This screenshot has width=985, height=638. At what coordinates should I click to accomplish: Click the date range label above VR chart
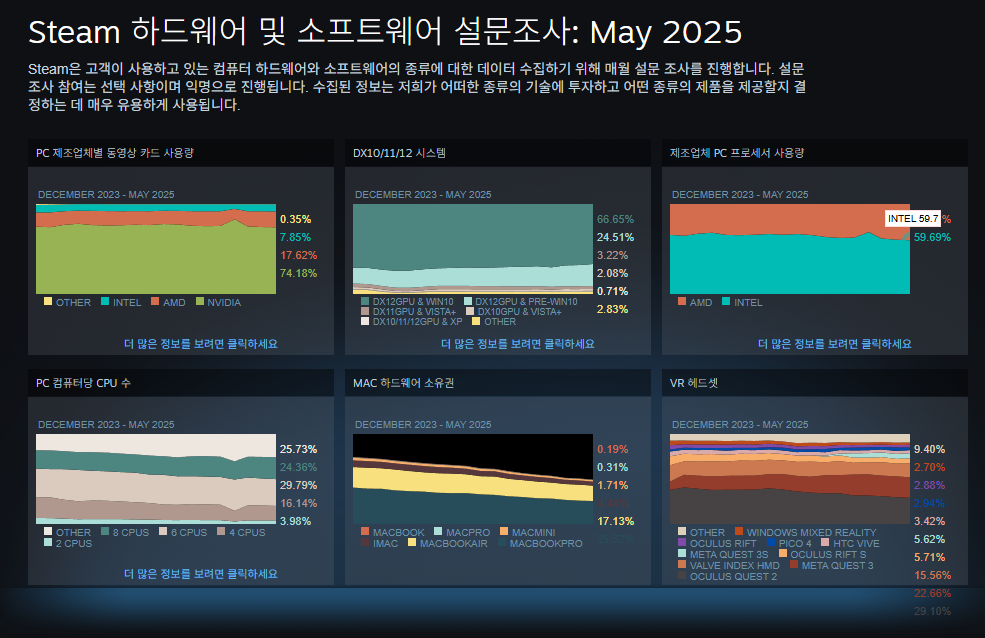740,424
